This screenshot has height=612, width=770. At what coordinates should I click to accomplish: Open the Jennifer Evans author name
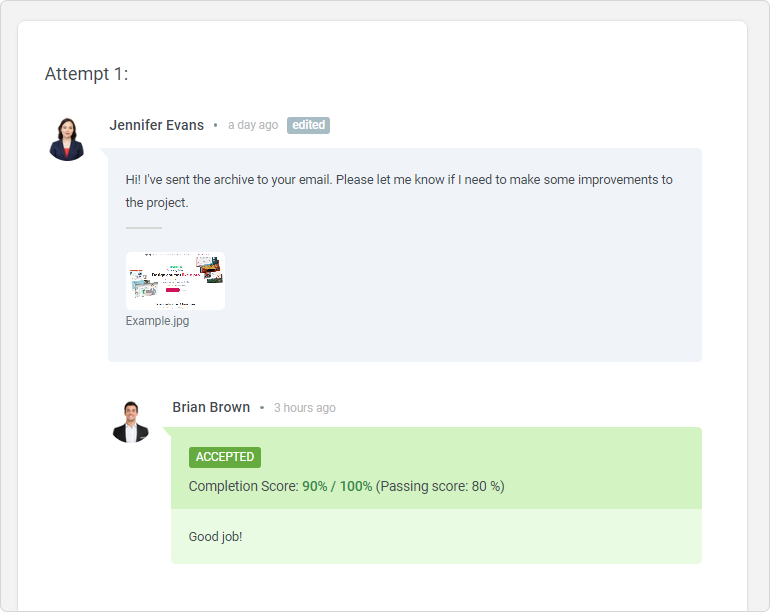[156, 125]
